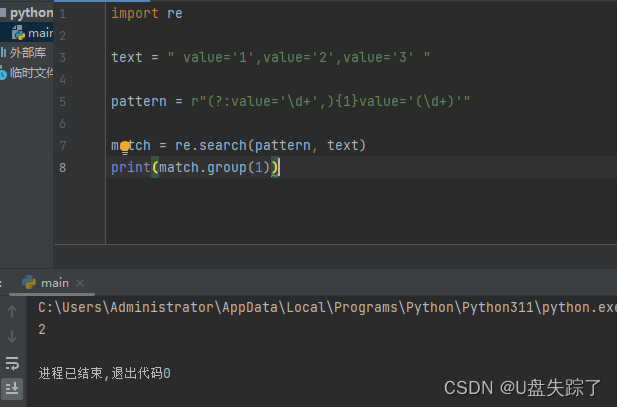Viewport: 617px width, 407px height.
Task: Expand the 外部库 external libraries node
Action: (24, 52)
